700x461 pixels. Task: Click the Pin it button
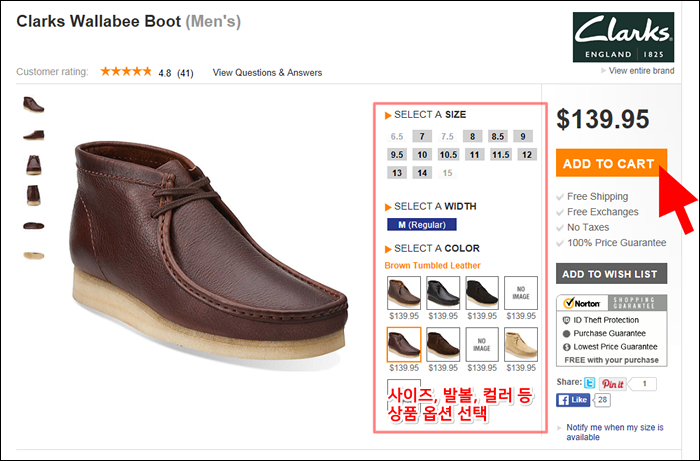click(x=612, y=384)
